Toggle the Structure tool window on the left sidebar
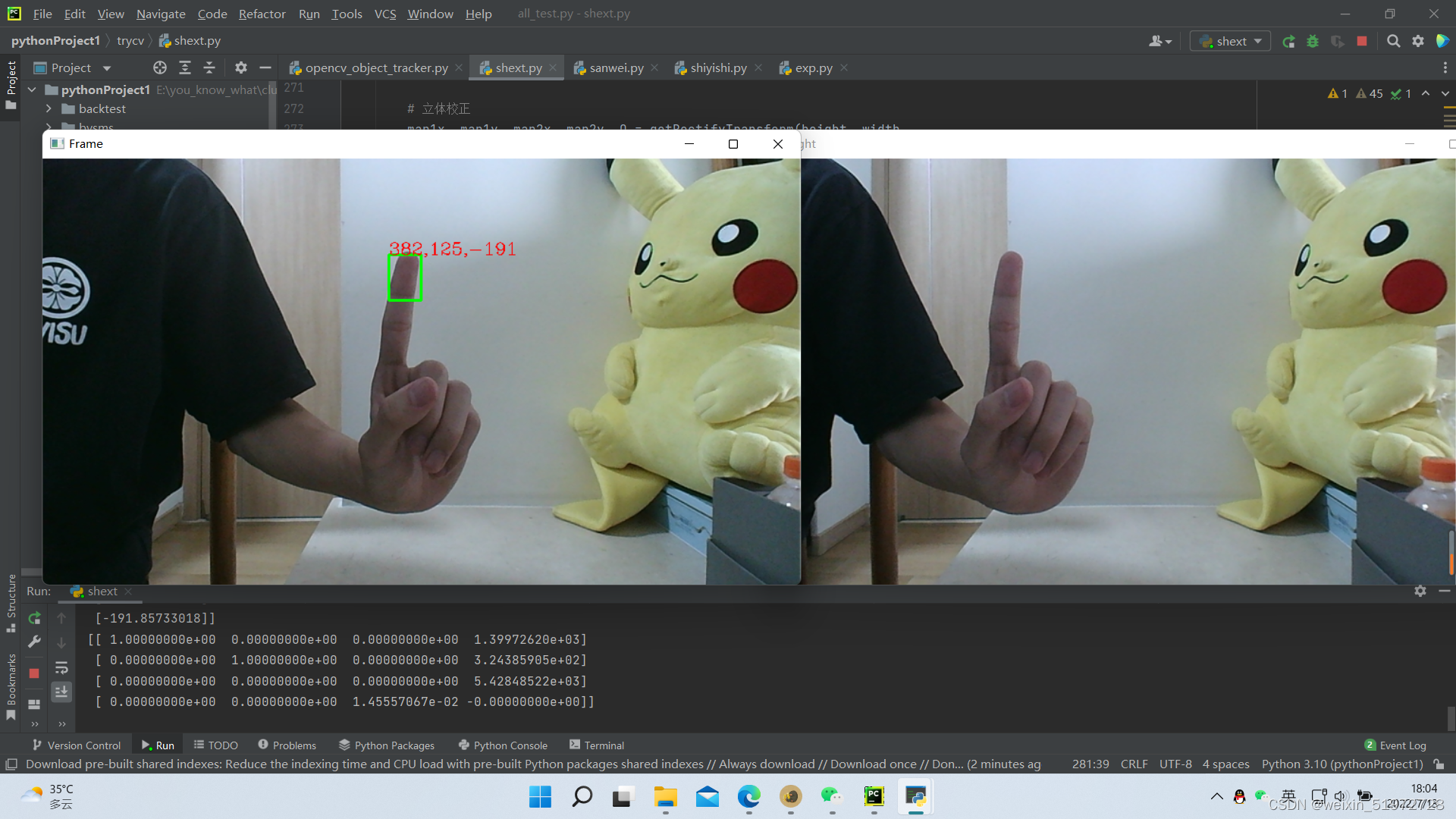Screen dimensions: 1456x819 11,603
